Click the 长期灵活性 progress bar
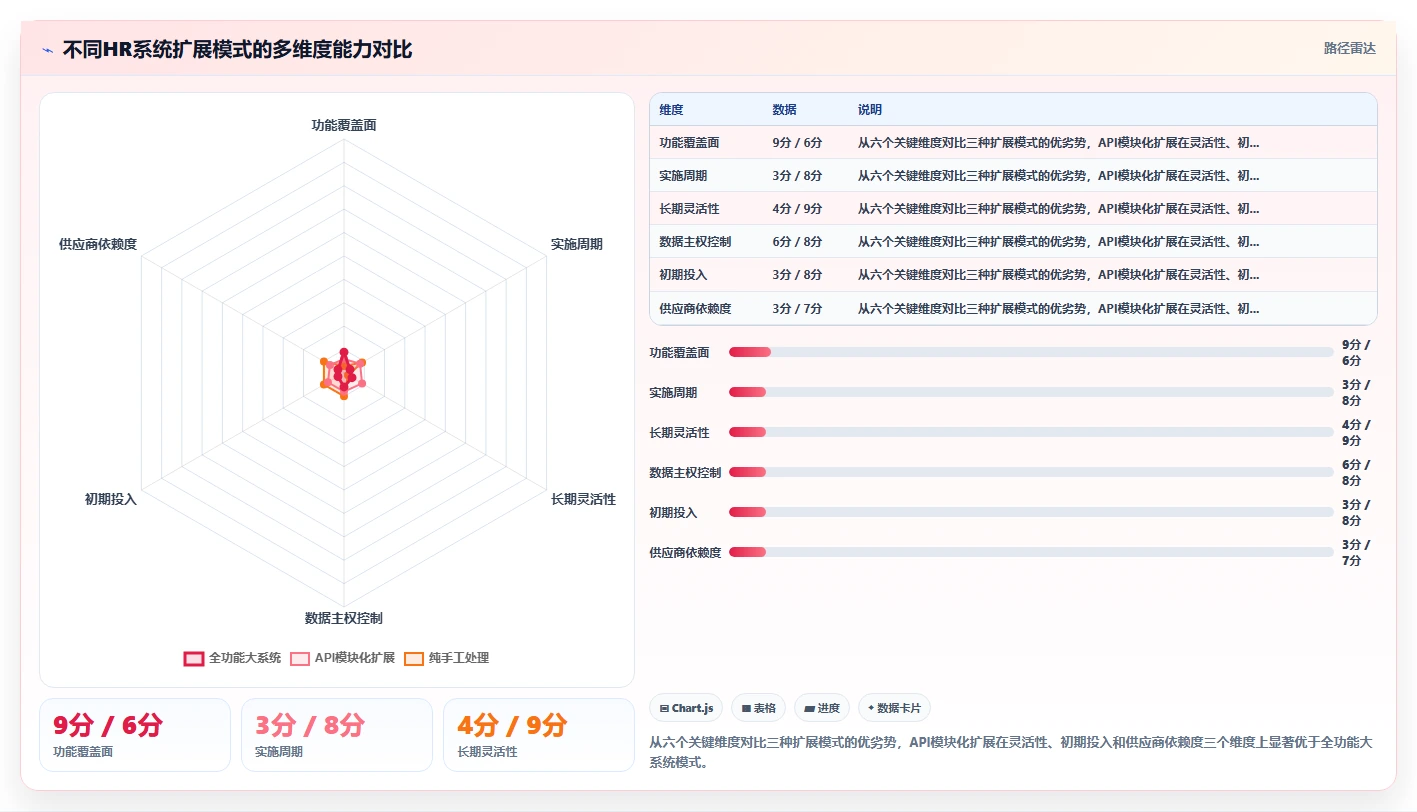 tap(1031, 432)
